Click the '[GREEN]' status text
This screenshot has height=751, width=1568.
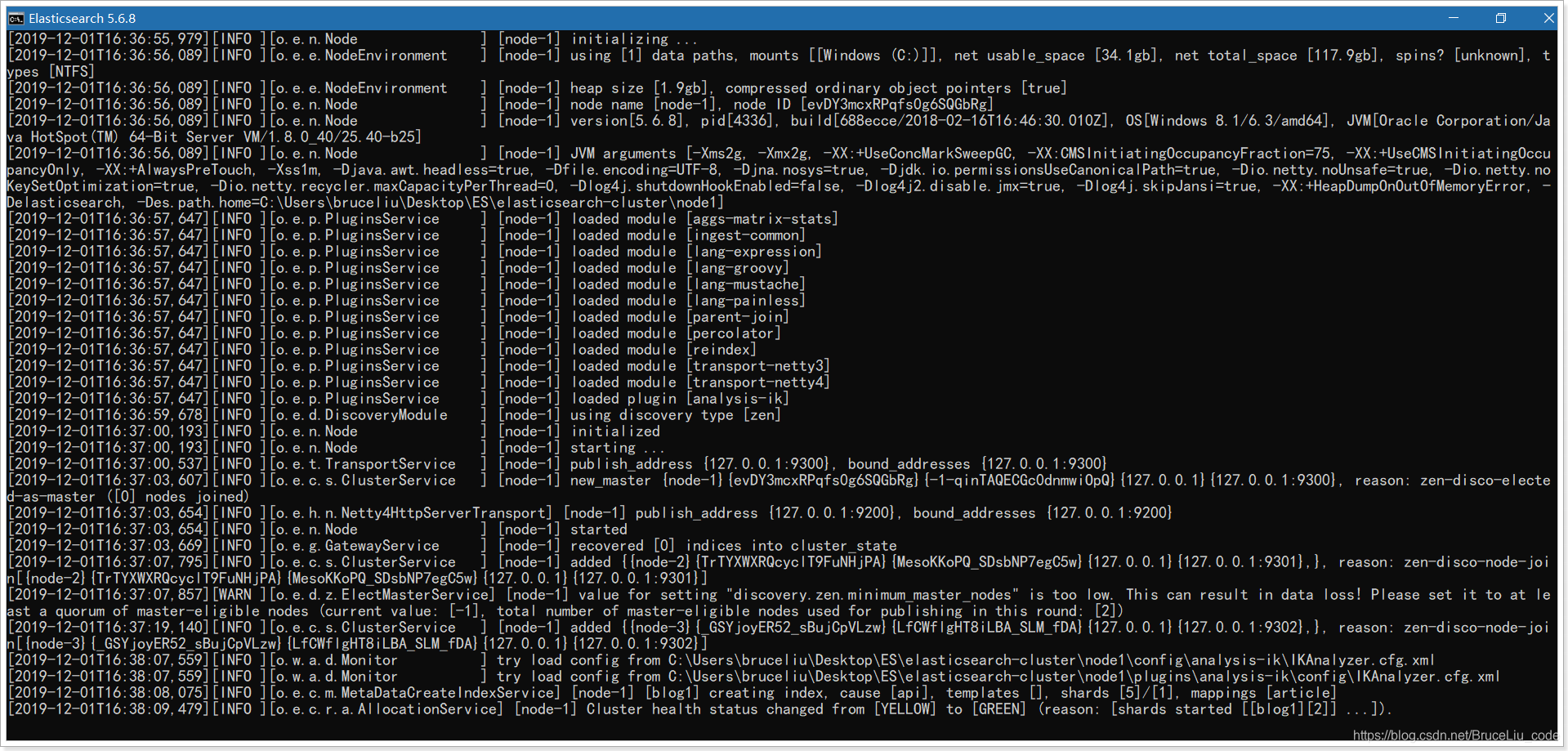point(999,709)
